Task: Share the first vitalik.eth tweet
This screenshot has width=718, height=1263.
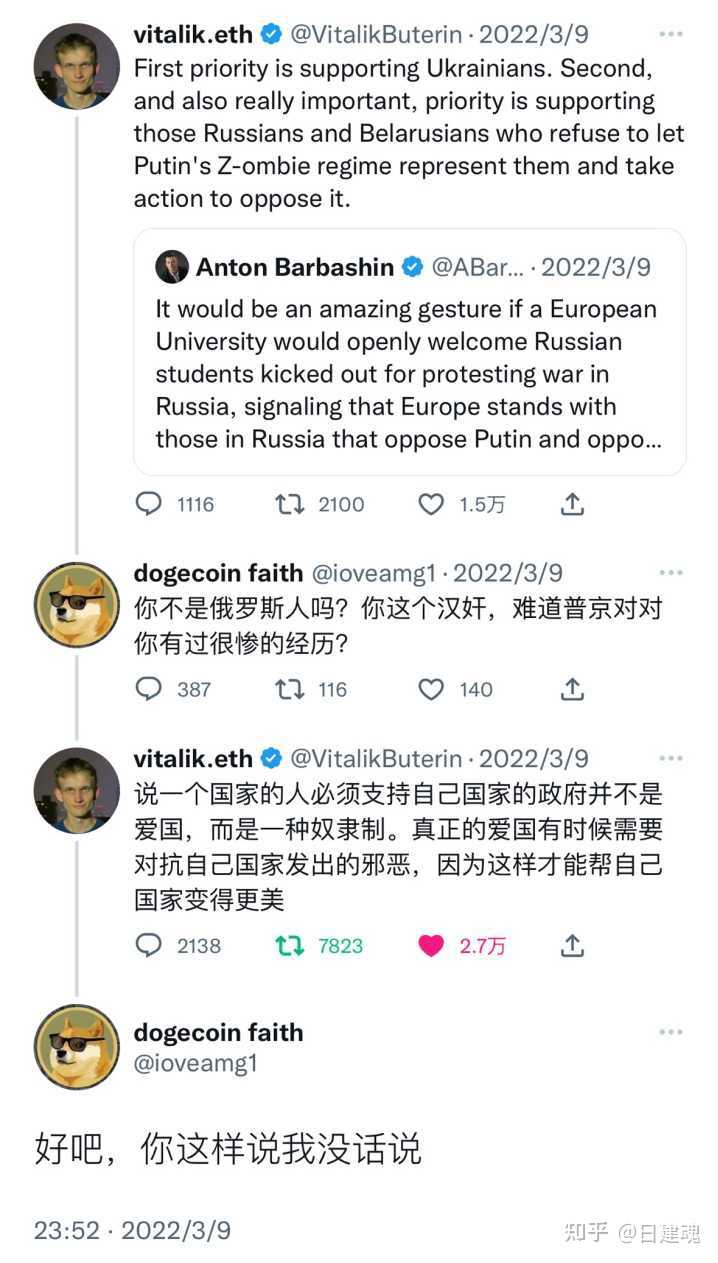Action: click(x=572, y=504)
